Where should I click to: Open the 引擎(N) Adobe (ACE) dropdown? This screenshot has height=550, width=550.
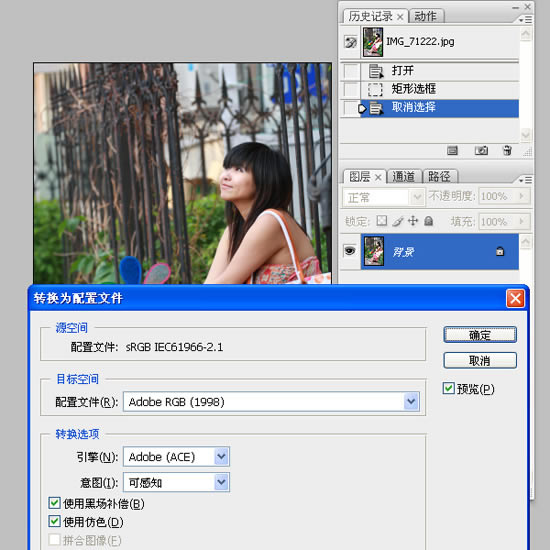tap(221, 456)
